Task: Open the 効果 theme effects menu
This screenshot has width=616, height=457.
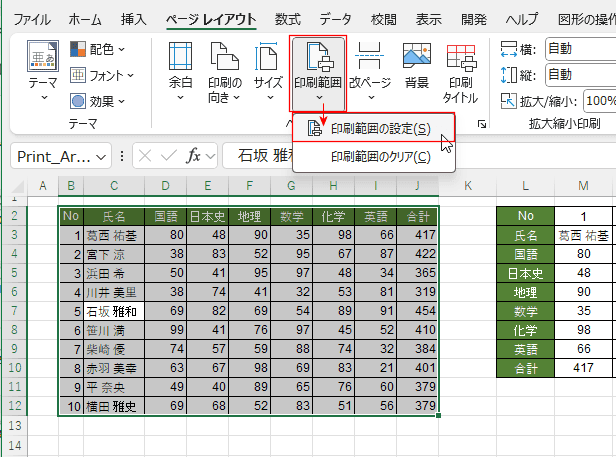Action: 97,101
